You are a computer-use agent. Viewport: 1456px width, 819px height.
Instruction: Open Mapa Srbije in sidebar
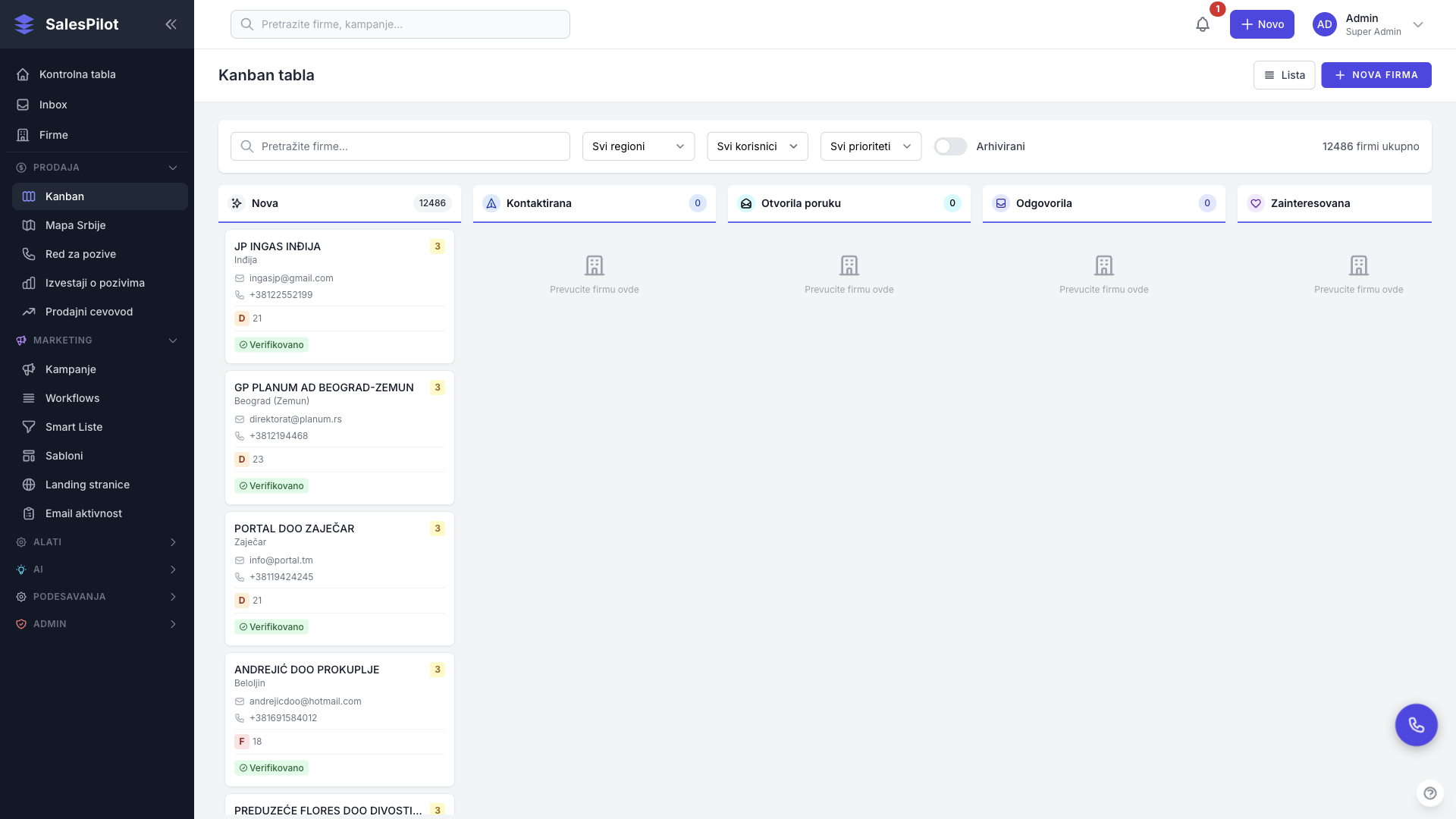(75, 225)
